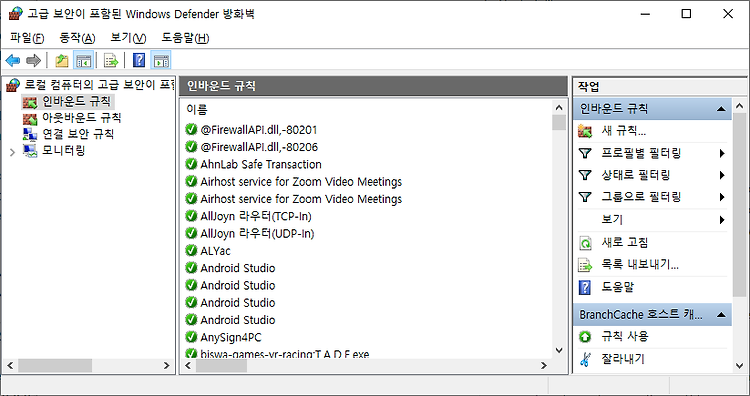This screenshot has height=396, width=750.
Task: Select the AllJoyn 라우터(TCP-In) rule
Action: 256,216
